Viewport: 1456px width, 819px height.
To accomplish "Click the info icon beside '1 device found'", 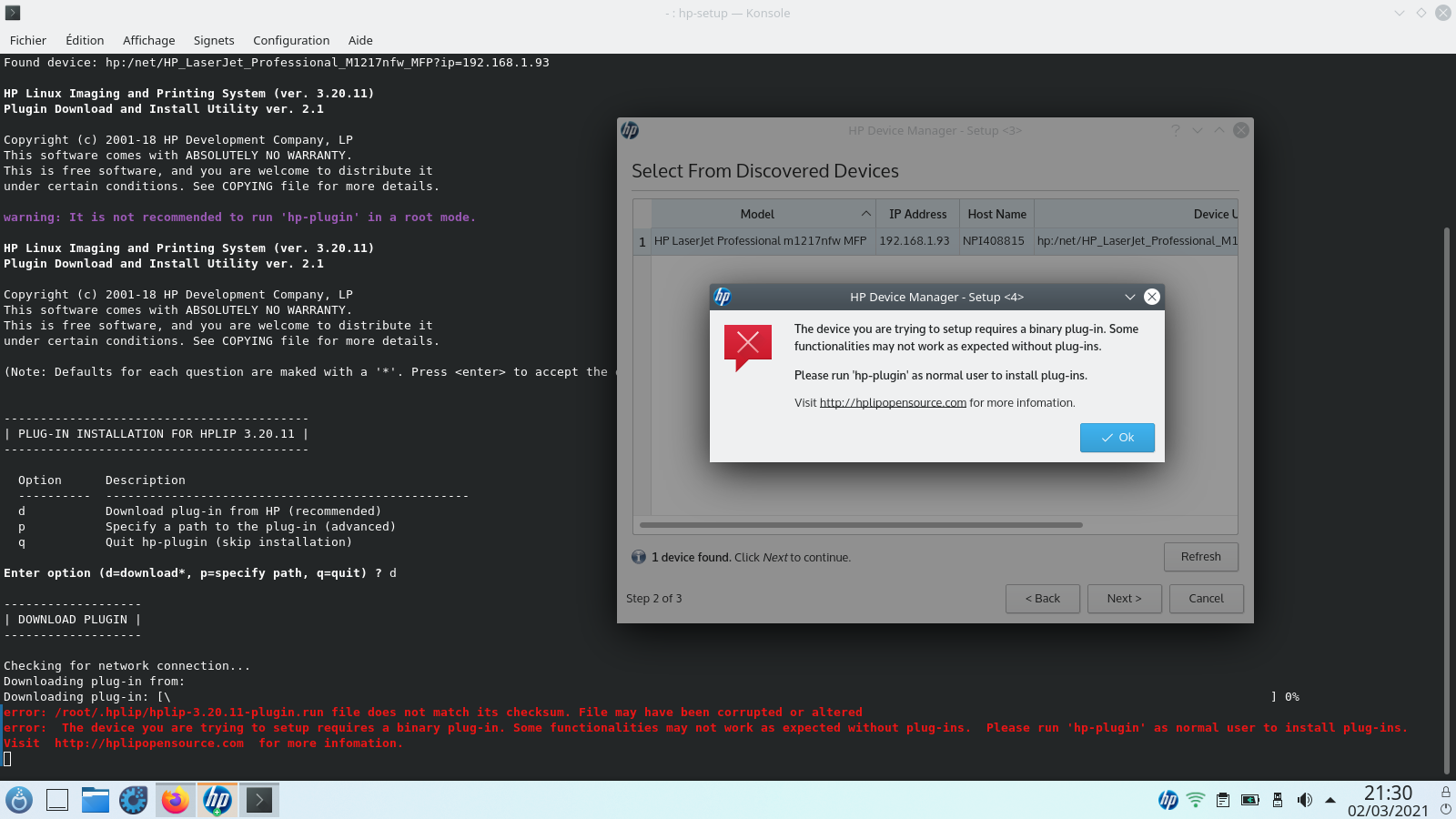I will [639, 557].
